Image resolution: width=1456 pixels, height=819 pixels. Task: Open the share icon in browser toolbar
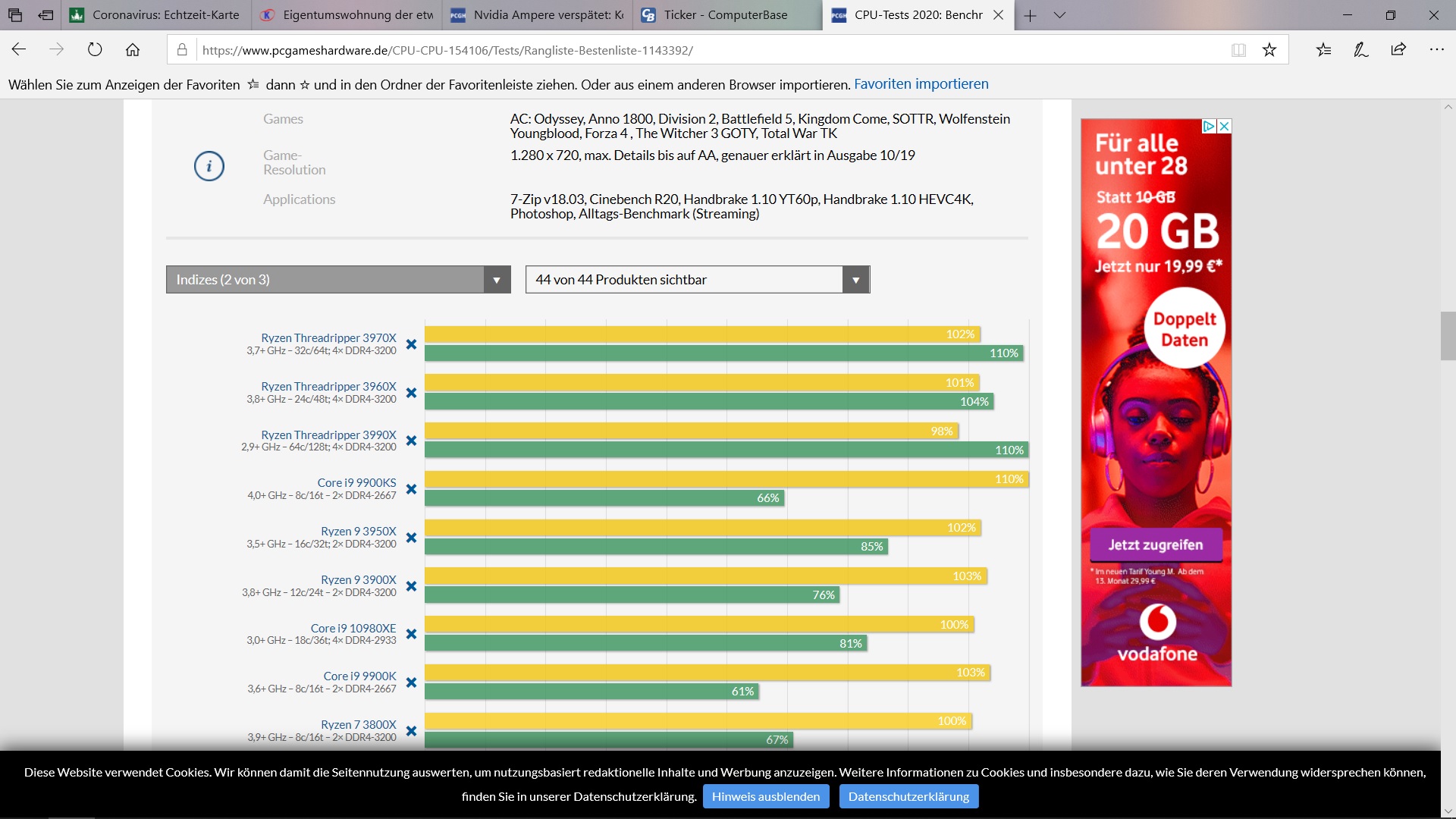pos(1398,50)
